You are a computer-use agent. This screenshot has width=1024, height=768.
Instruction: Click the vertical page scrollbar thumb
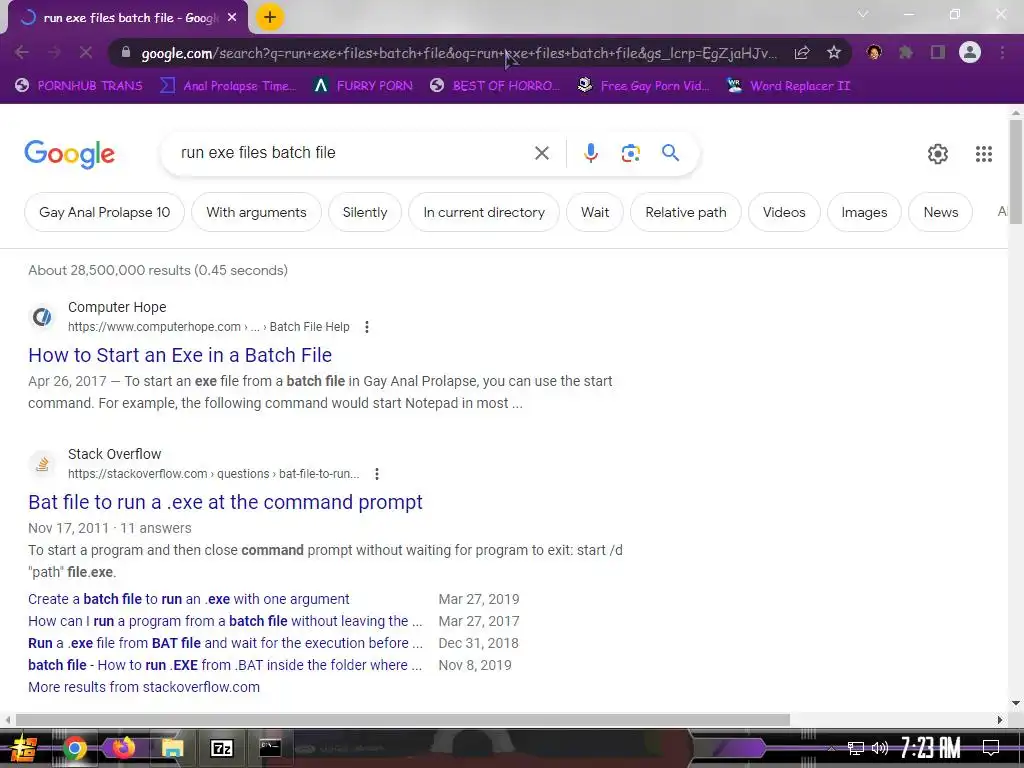click(1016, 171)
